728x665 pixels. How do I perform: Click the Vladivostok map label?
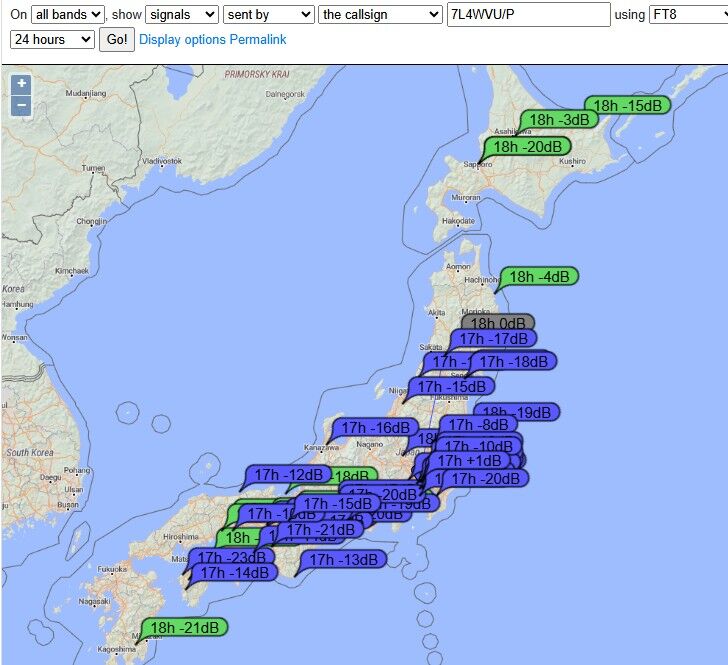(x=162, y=161)
